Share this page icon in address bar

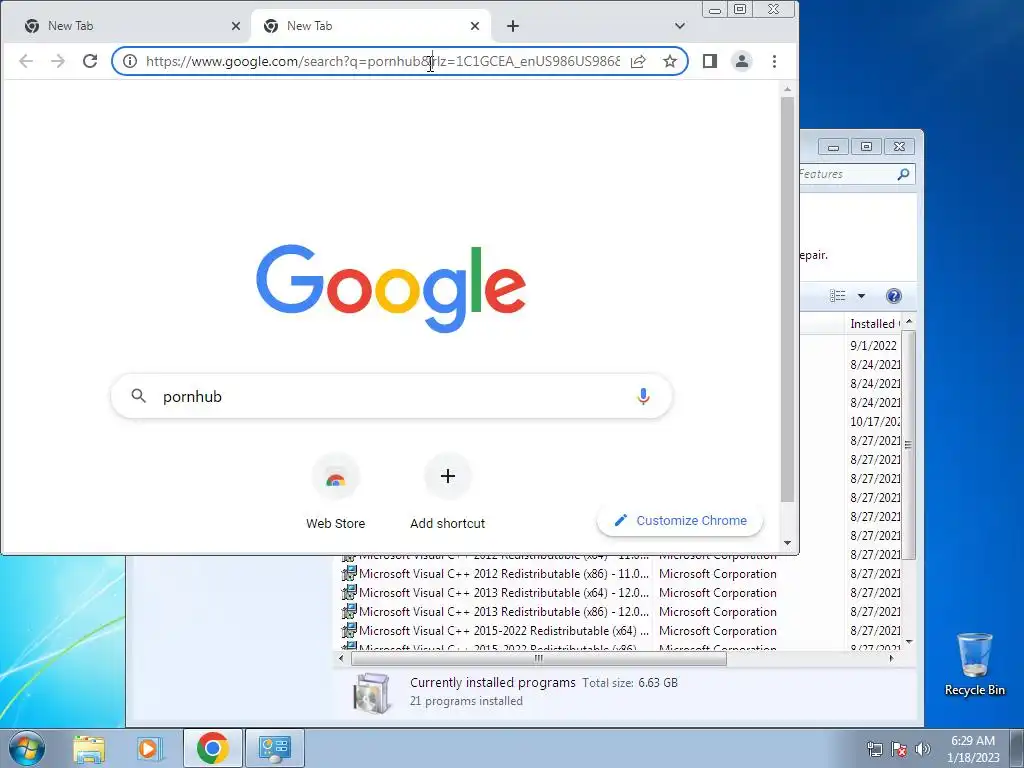pyautogui.click(x=638, y=61)
